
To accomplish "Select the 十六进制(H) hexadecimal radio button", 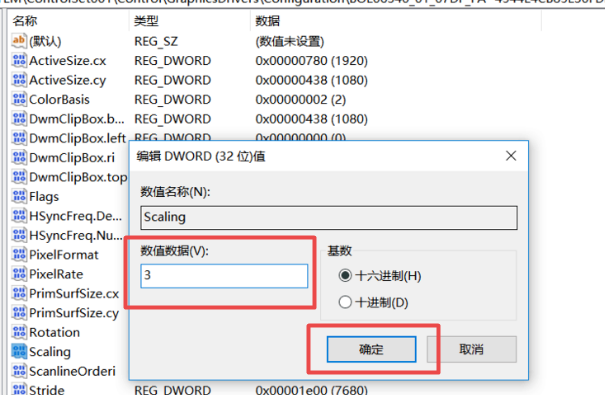I will coord(345,275).
